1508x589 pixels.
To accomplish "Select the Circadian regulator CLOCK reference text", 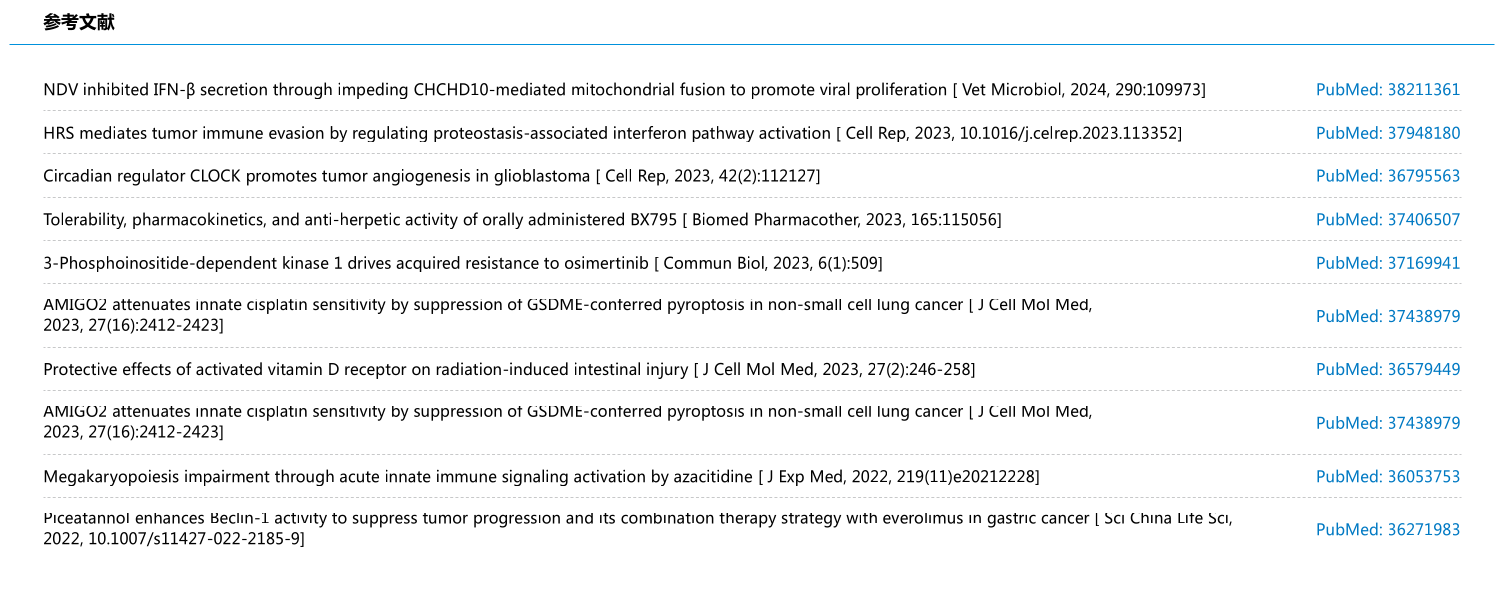I will pyautogui.click(x=317, y=176).
